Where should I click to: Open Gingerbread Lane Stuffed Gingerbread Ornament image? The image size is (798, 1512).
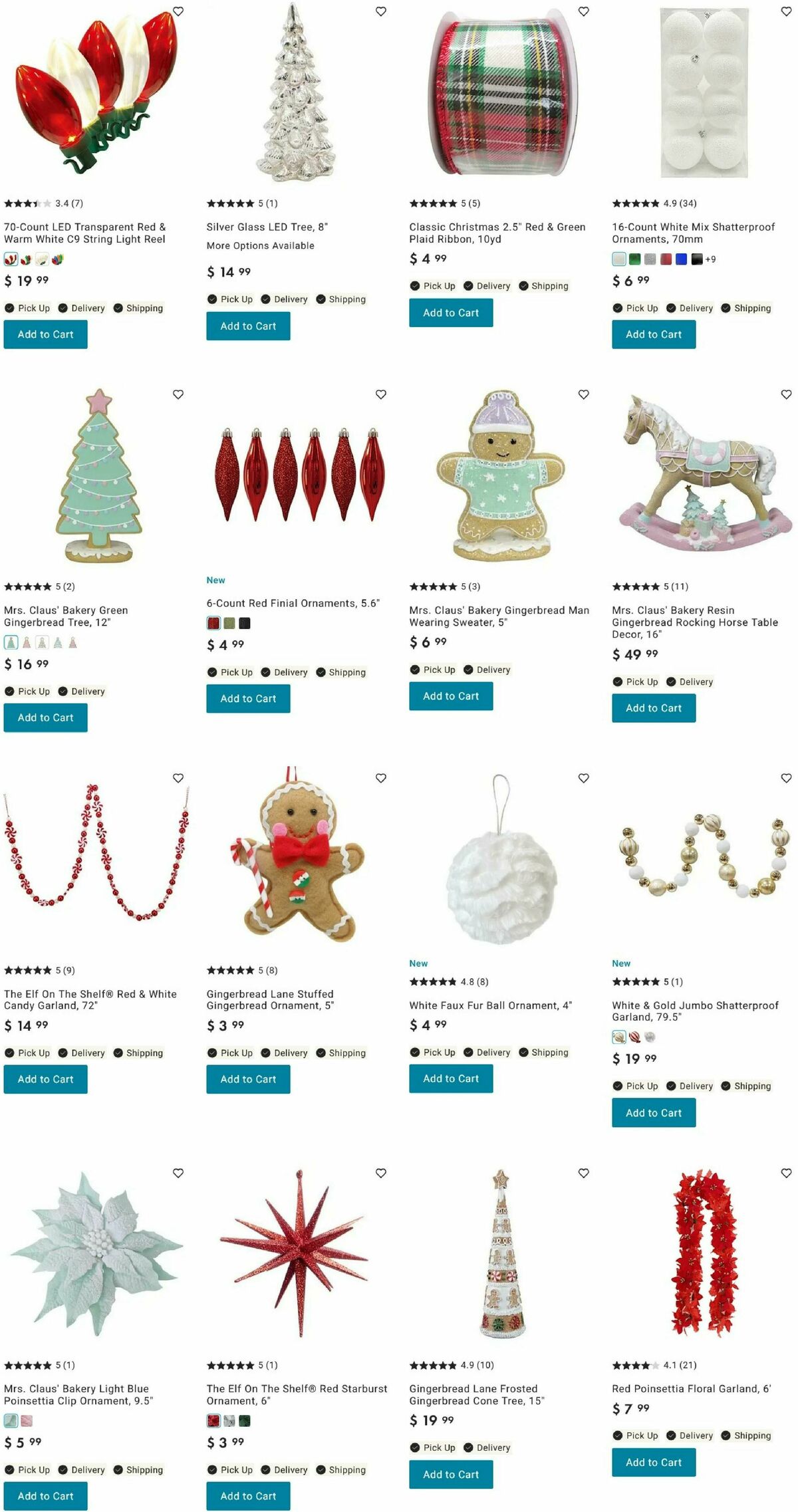(297, 856)
